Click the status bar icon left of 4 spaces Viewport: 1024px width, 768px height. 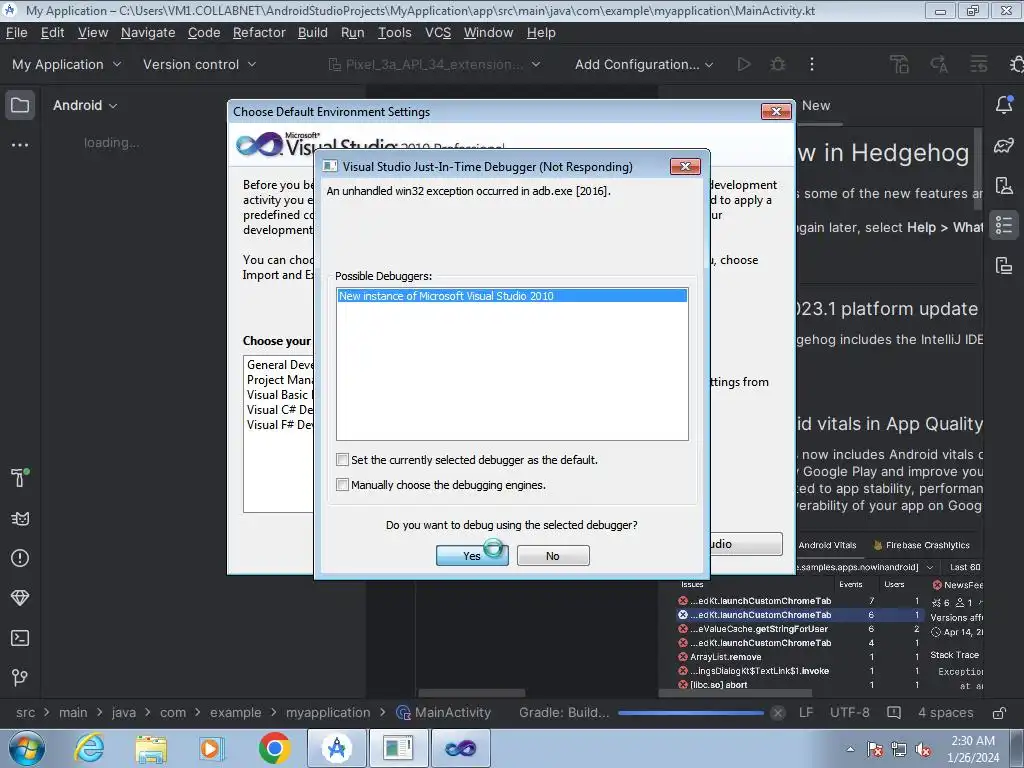(894, 712)
